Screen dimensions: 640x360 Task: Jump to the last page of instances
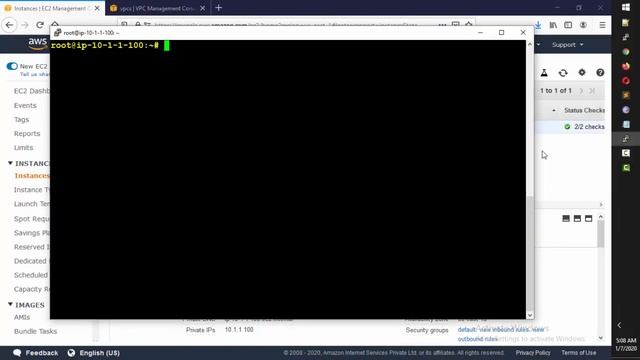pyautogui.click(x=592, y=91)
